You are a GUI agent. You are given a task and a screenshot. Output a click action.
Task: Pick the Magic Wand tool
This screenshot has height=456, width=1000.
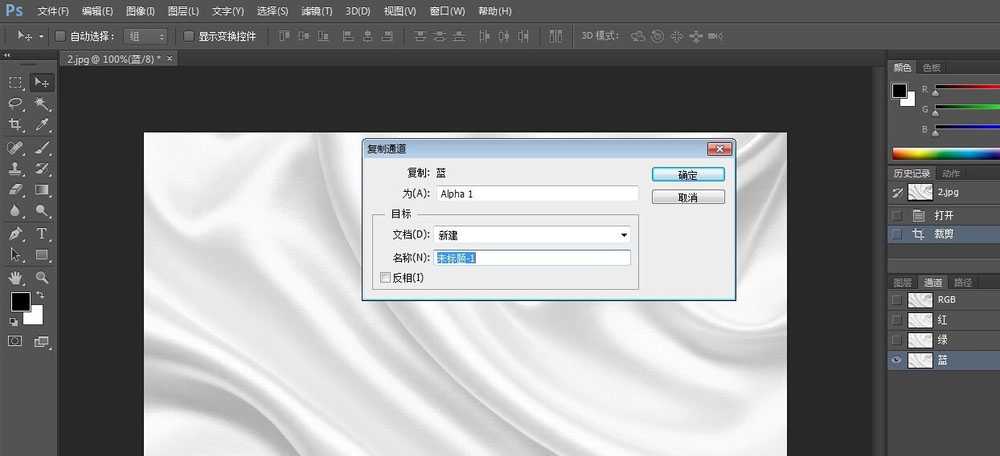coord(43,103)
